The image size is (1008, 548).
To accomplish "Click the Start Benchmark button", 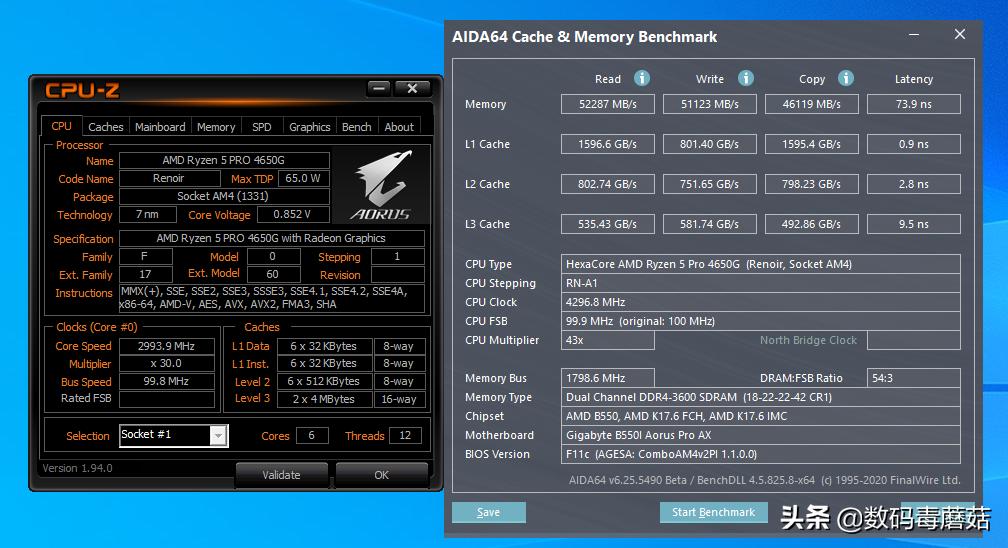I will pos(714,512).
